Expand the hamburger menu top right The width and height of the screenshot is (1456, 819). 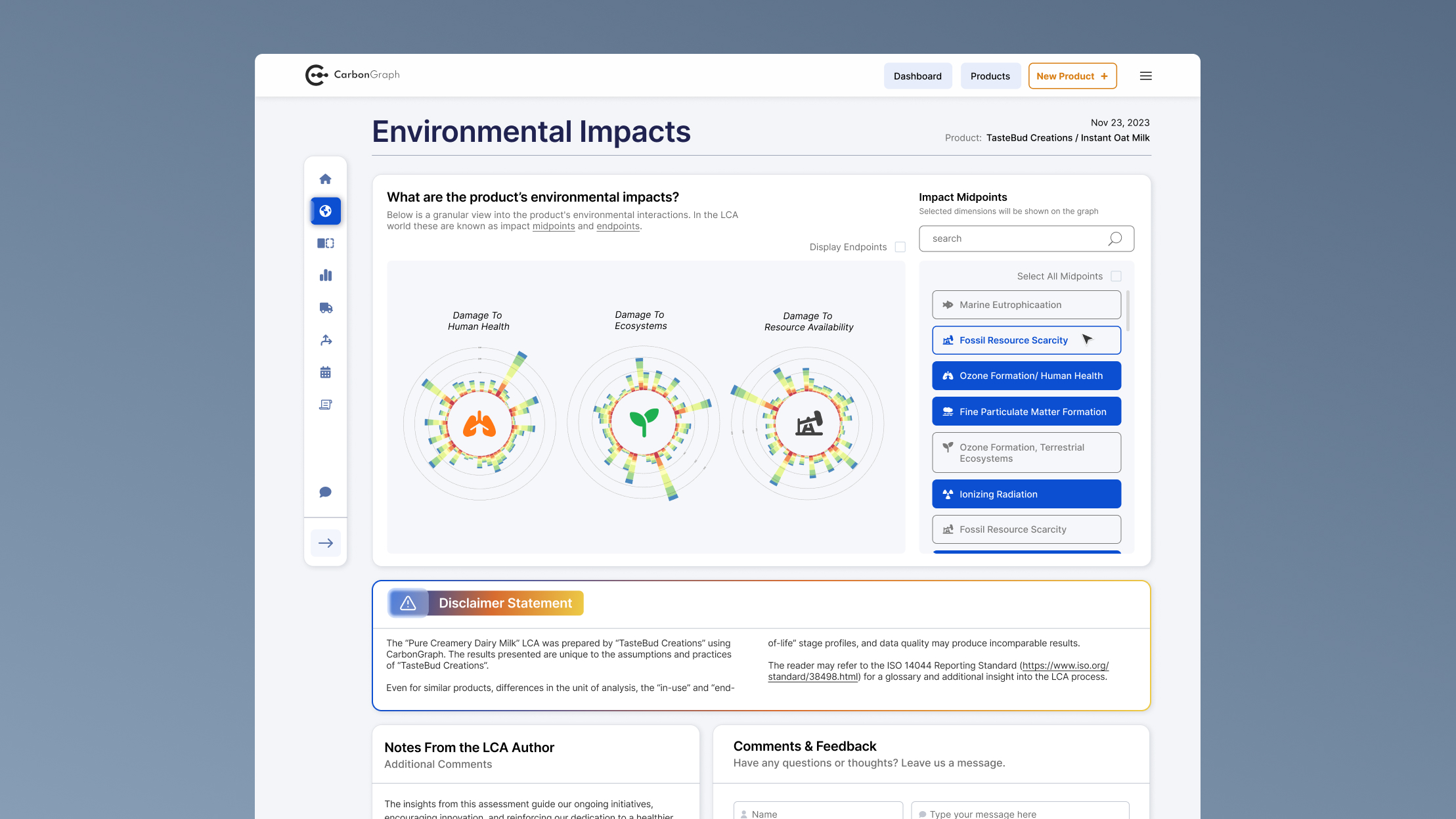coord(1145,76)
